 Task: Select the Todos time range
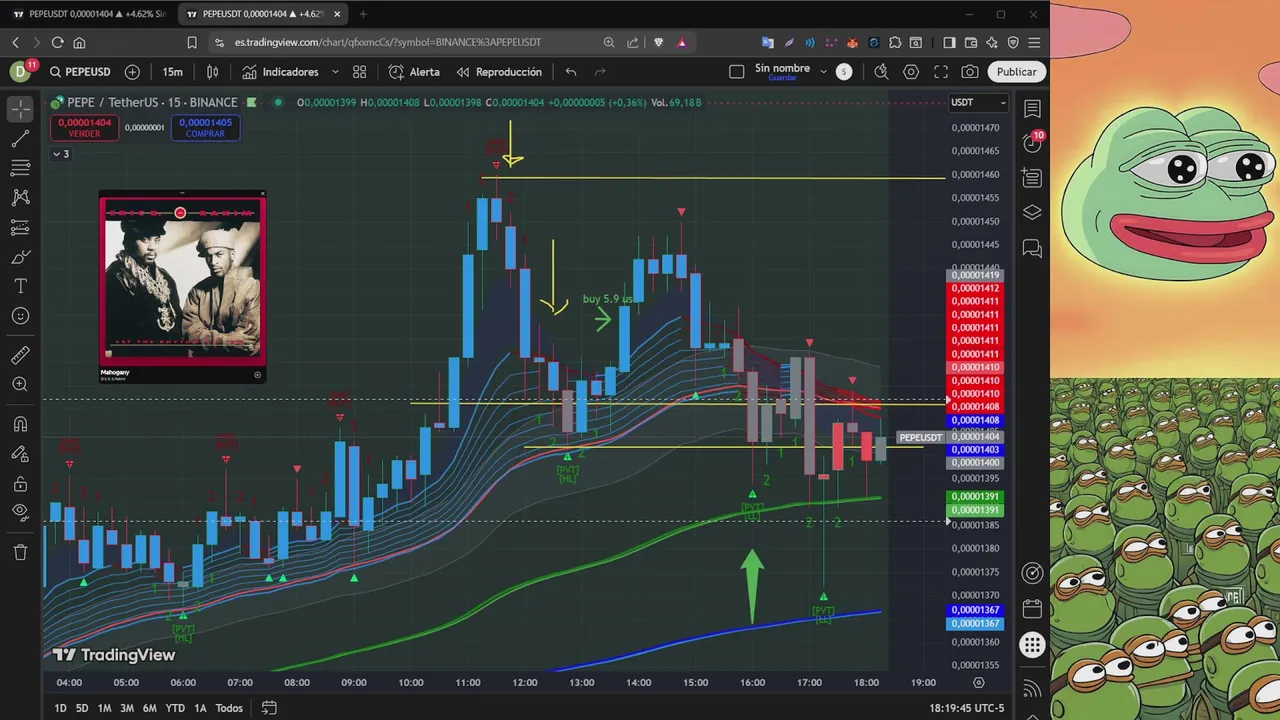(x=229, y=708)
